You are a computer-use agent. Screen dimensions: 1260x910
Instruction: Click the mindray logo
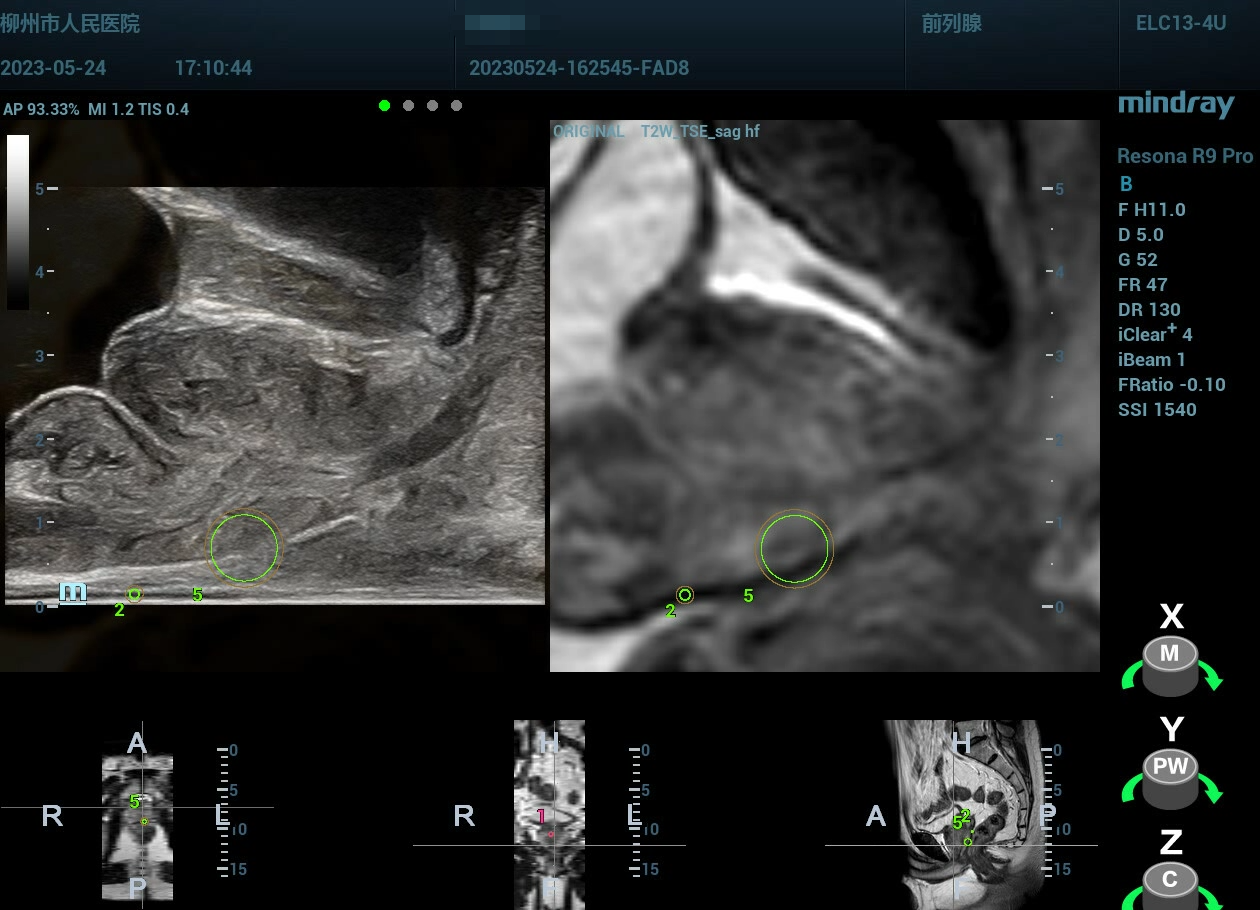(x=1176, y=103)
